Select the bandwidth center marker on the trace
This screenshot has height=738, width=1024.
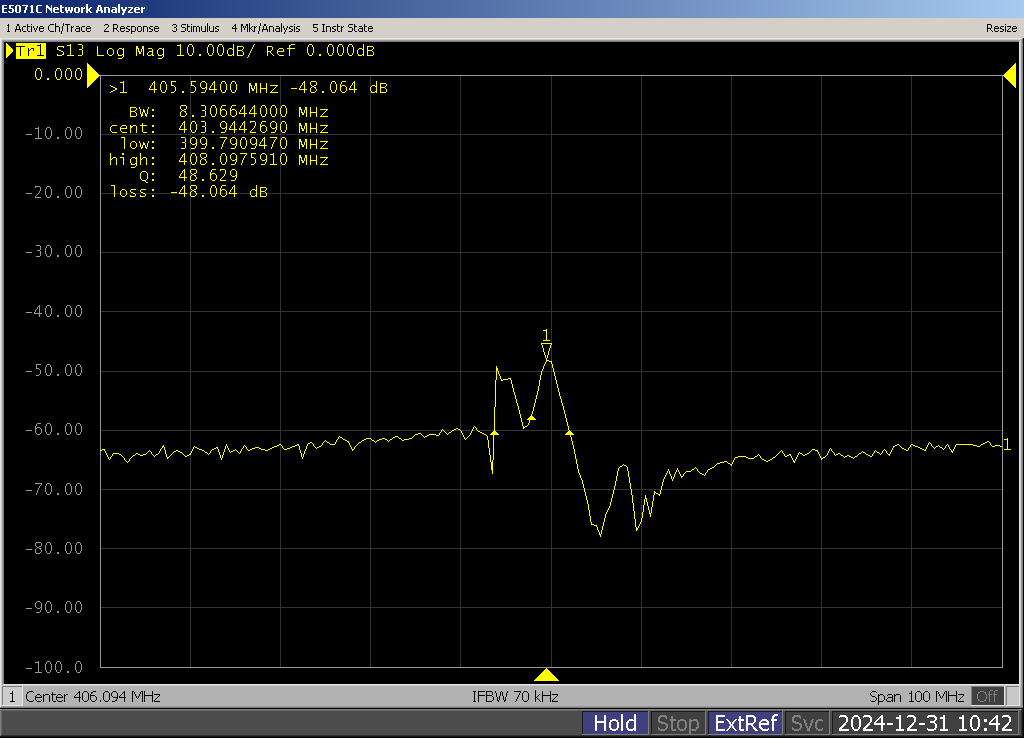click(x=531, y=417)
